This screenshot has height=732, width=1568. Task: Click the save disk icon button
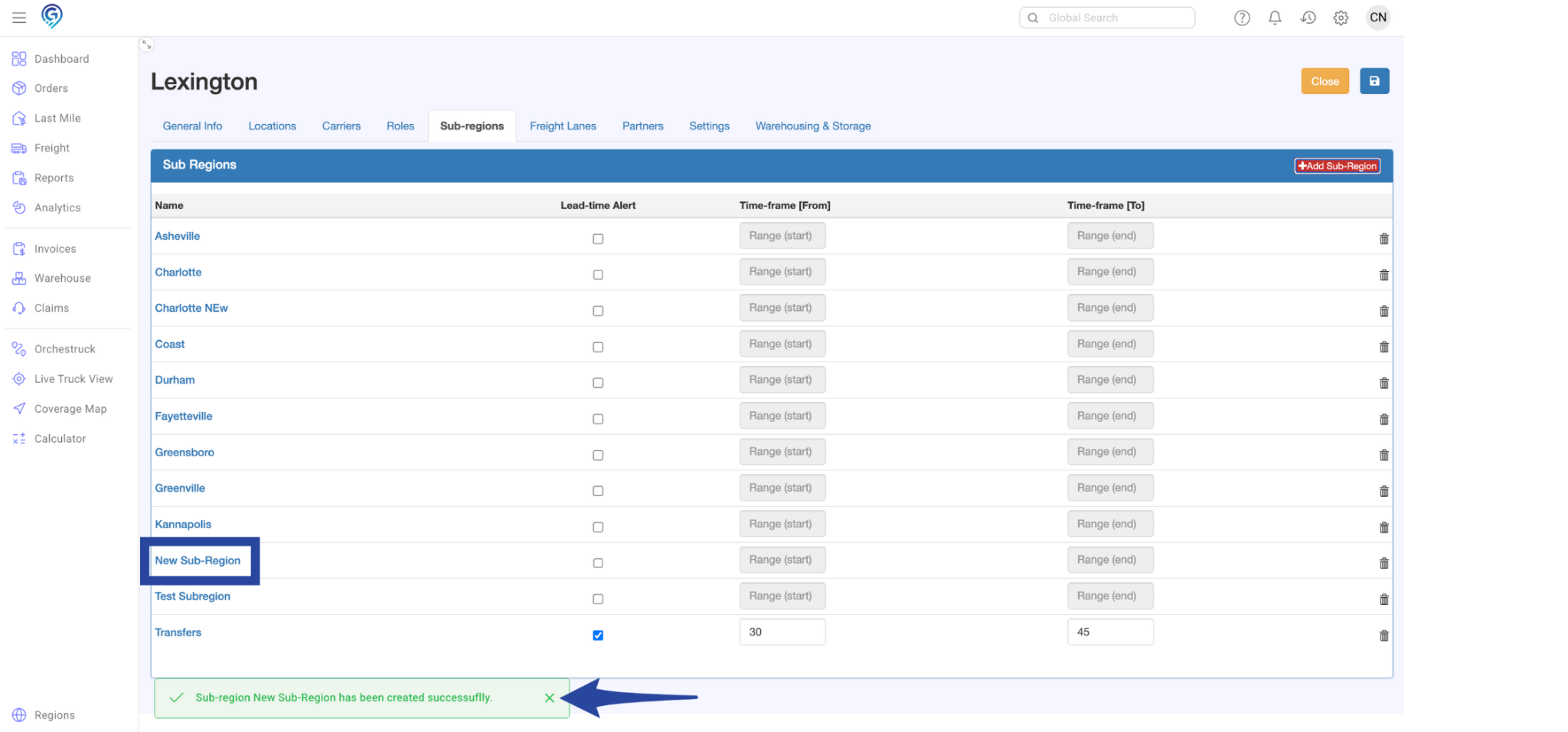click(1374, 81)
